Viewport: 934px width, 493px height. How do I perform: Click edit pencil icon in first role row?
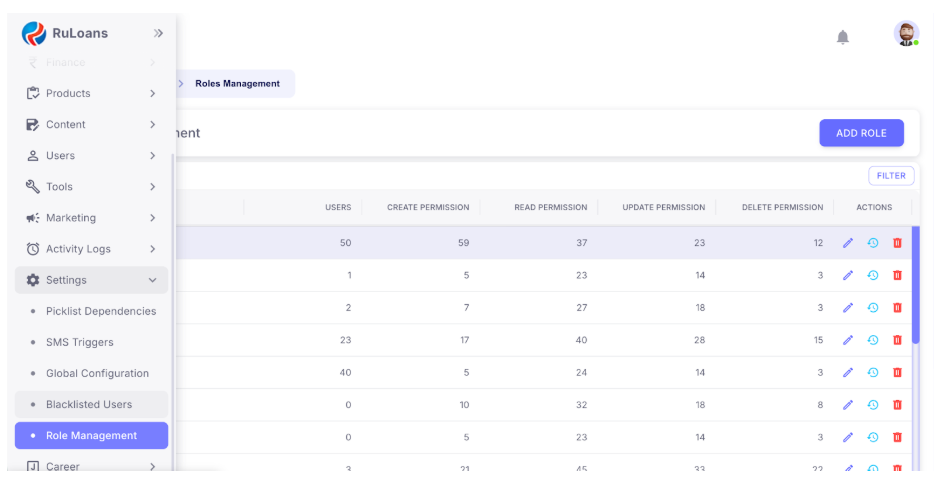point(848,243)
